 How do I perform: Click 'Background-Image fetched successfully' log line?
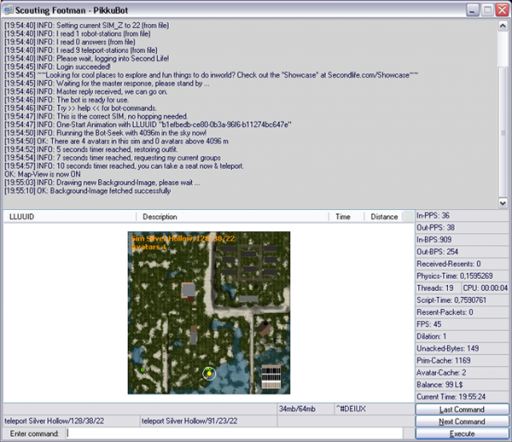pos(87,191)
